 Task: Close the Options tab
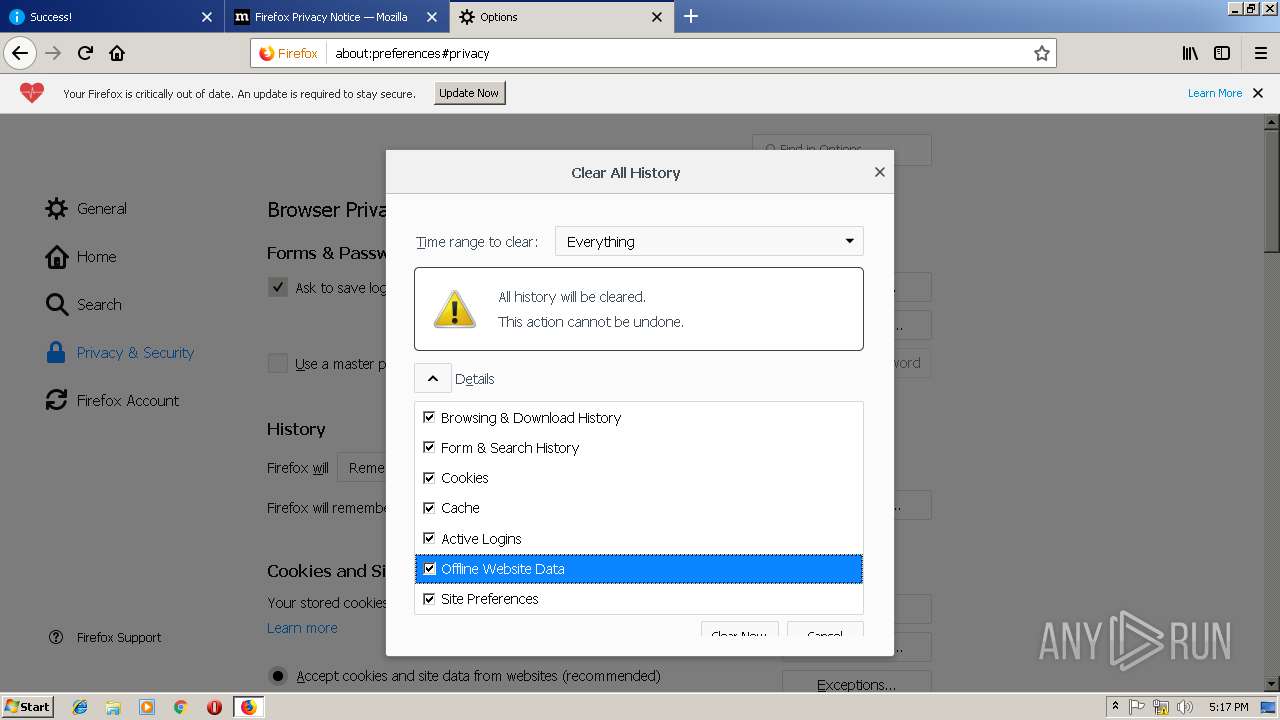[657, 17]
